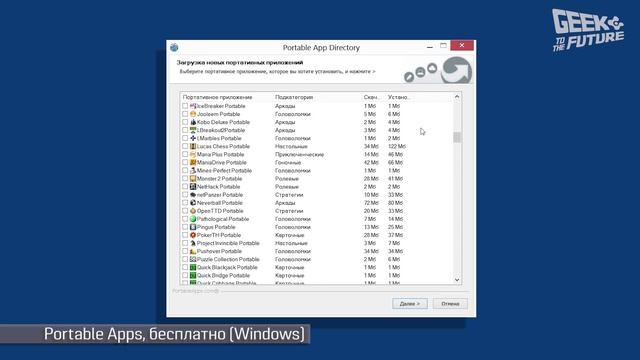Minimize the Portable App Directory window

pos(430,46)
